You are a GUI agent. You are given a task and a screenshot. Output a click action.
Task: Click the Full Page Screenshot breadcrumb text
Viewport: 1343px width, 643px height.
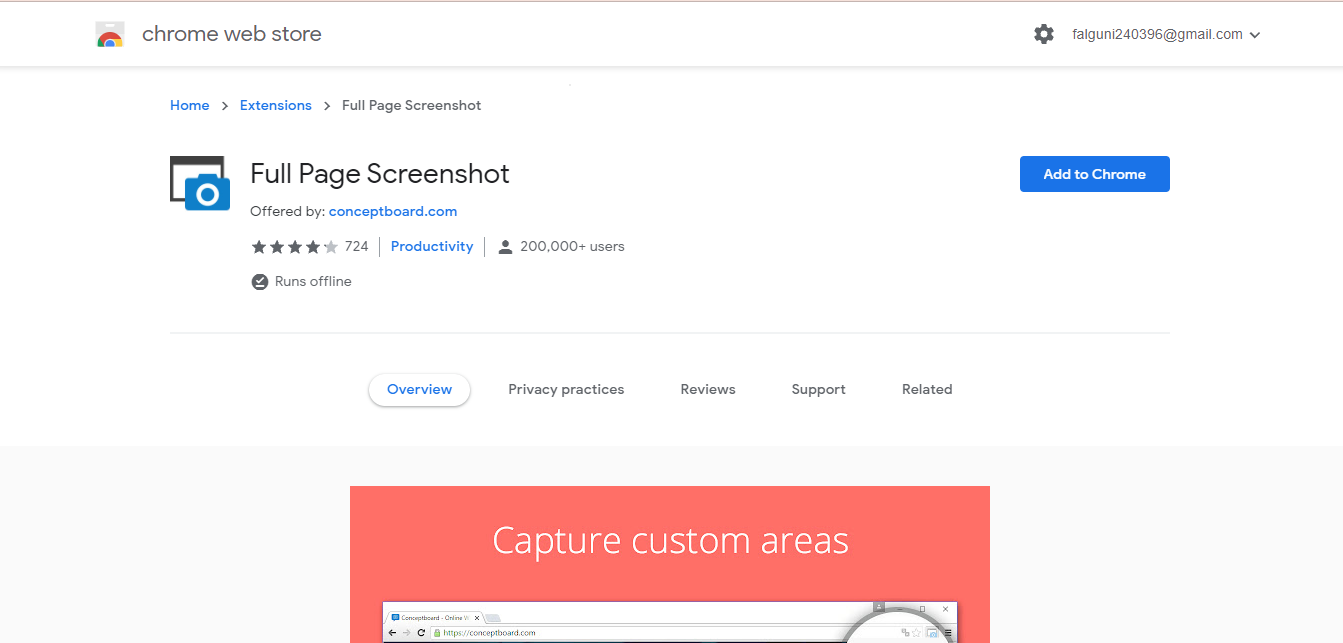(412, 106)
